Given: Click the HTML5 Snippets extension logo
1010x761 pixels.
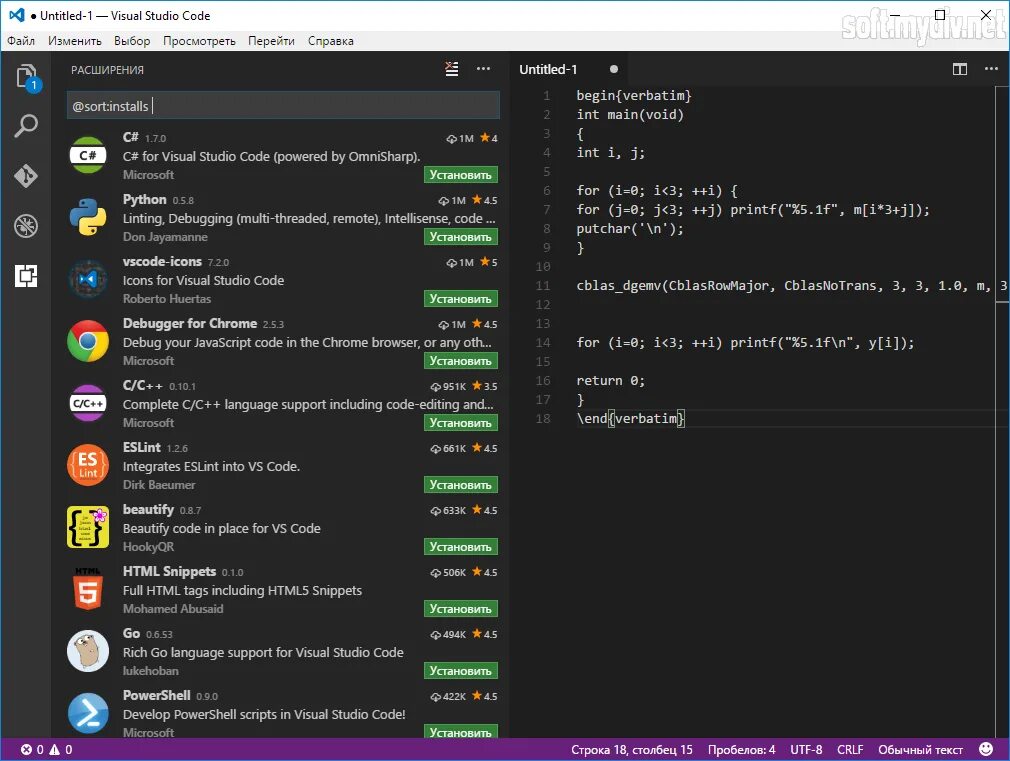Looking at the screenshot, I should tap(88, 588).
